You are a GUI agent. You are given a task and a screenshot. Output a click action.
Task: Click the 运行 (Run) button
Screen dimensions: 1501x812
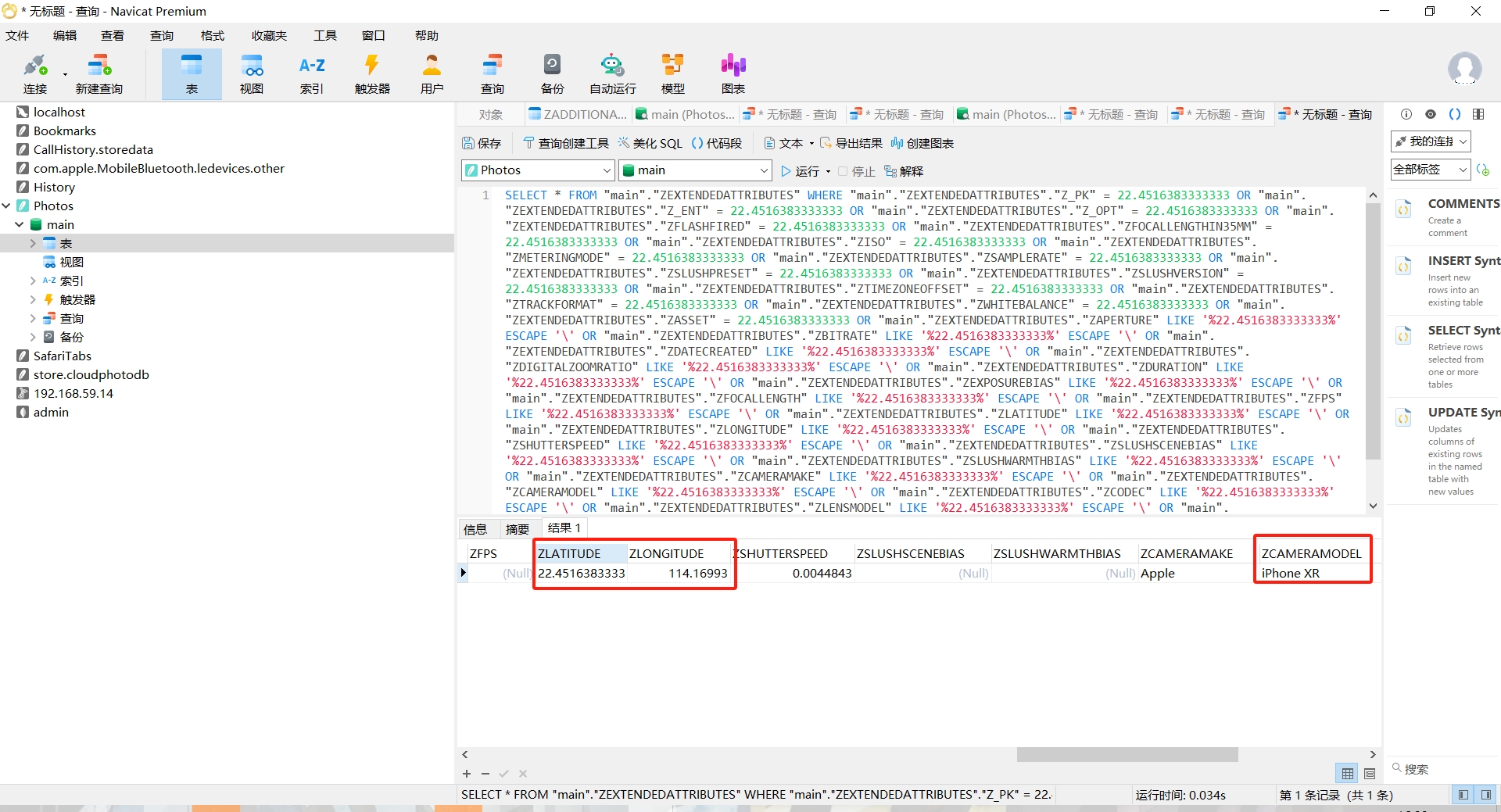point(800,171)
